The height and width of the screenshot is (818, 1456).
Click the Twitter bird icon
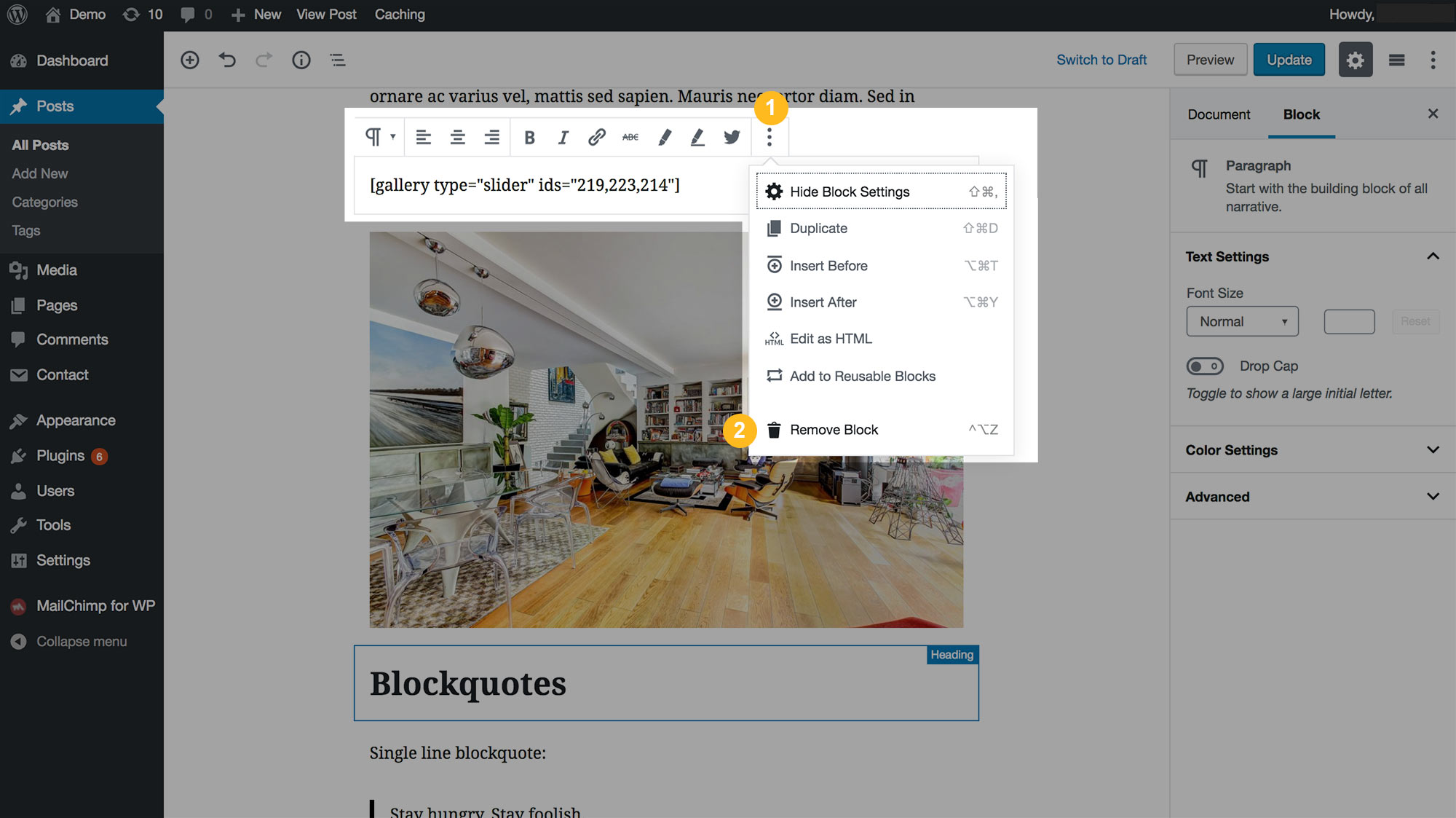tap(732, 137)
